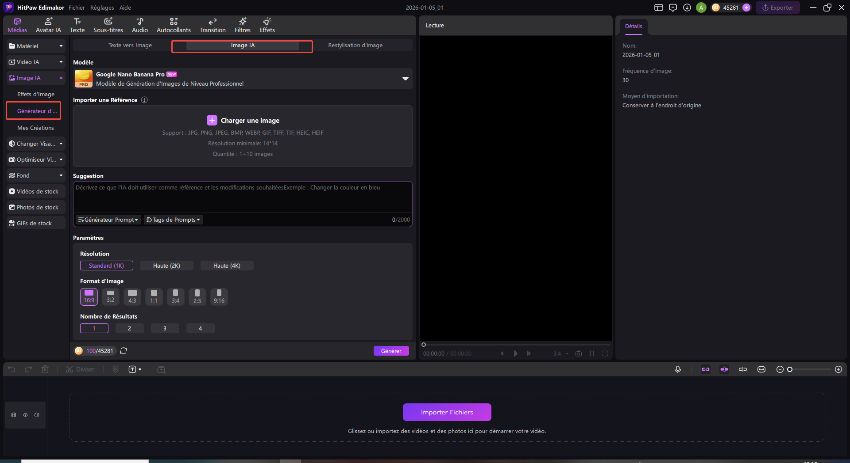Set number of results to 4
850x463 pixels.
pyautogui.click(x=199, y=328)
